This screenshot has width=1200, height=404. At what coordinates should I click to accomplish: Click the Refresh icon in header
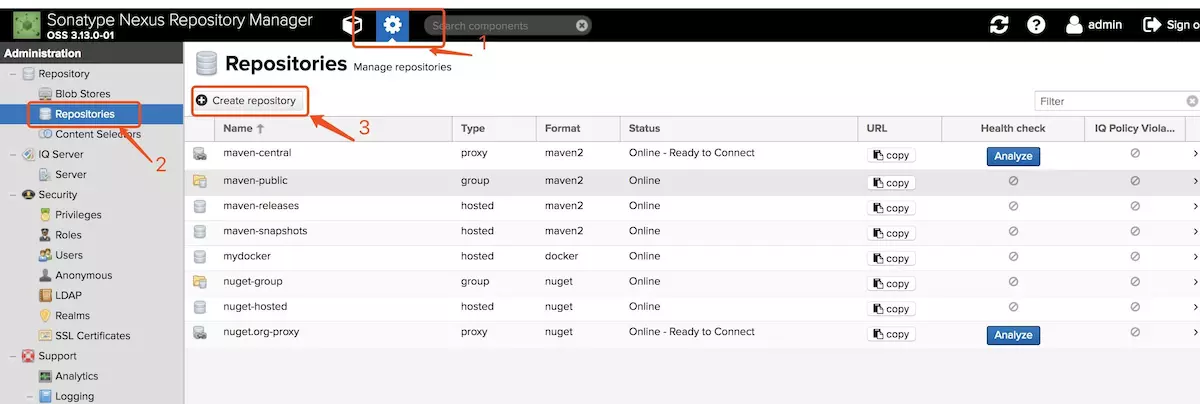(x=999, y=25)
